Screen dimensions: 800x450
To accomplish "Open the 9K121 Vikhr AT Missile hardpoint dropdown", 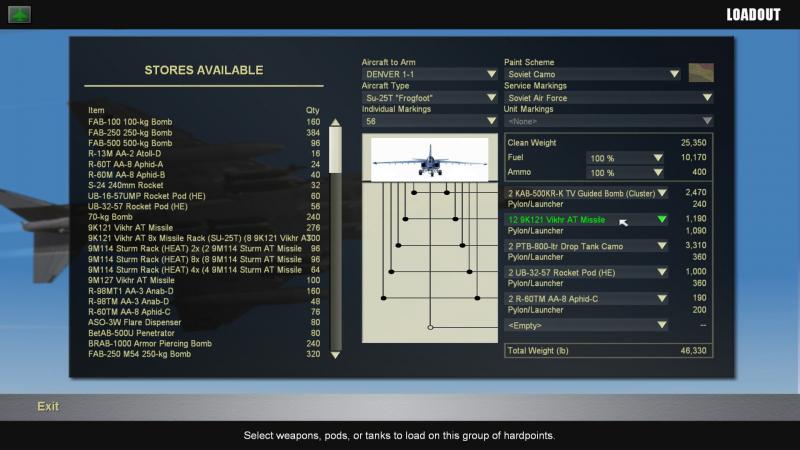I will pos(587,219).
